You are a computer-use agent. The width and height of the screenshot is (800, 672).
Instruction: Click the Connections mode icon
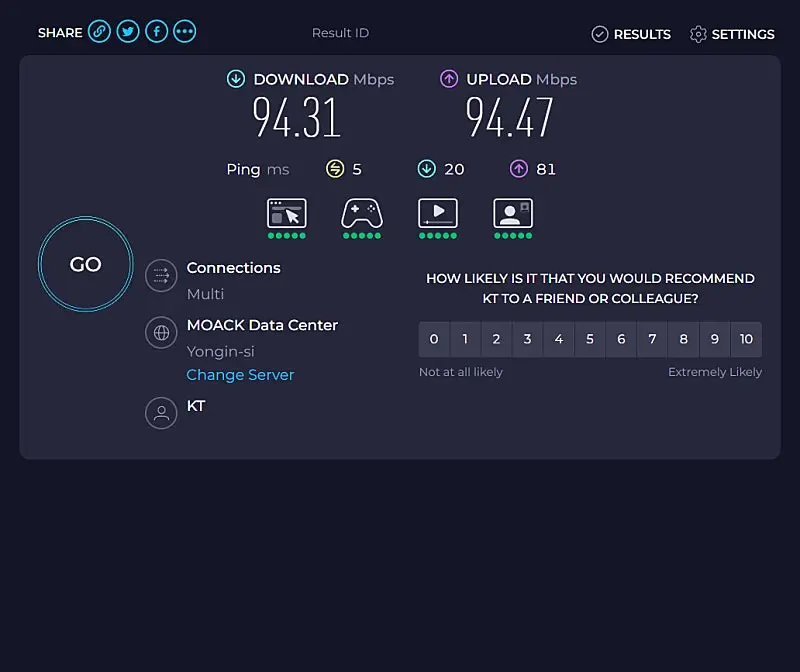pos(161,276)
